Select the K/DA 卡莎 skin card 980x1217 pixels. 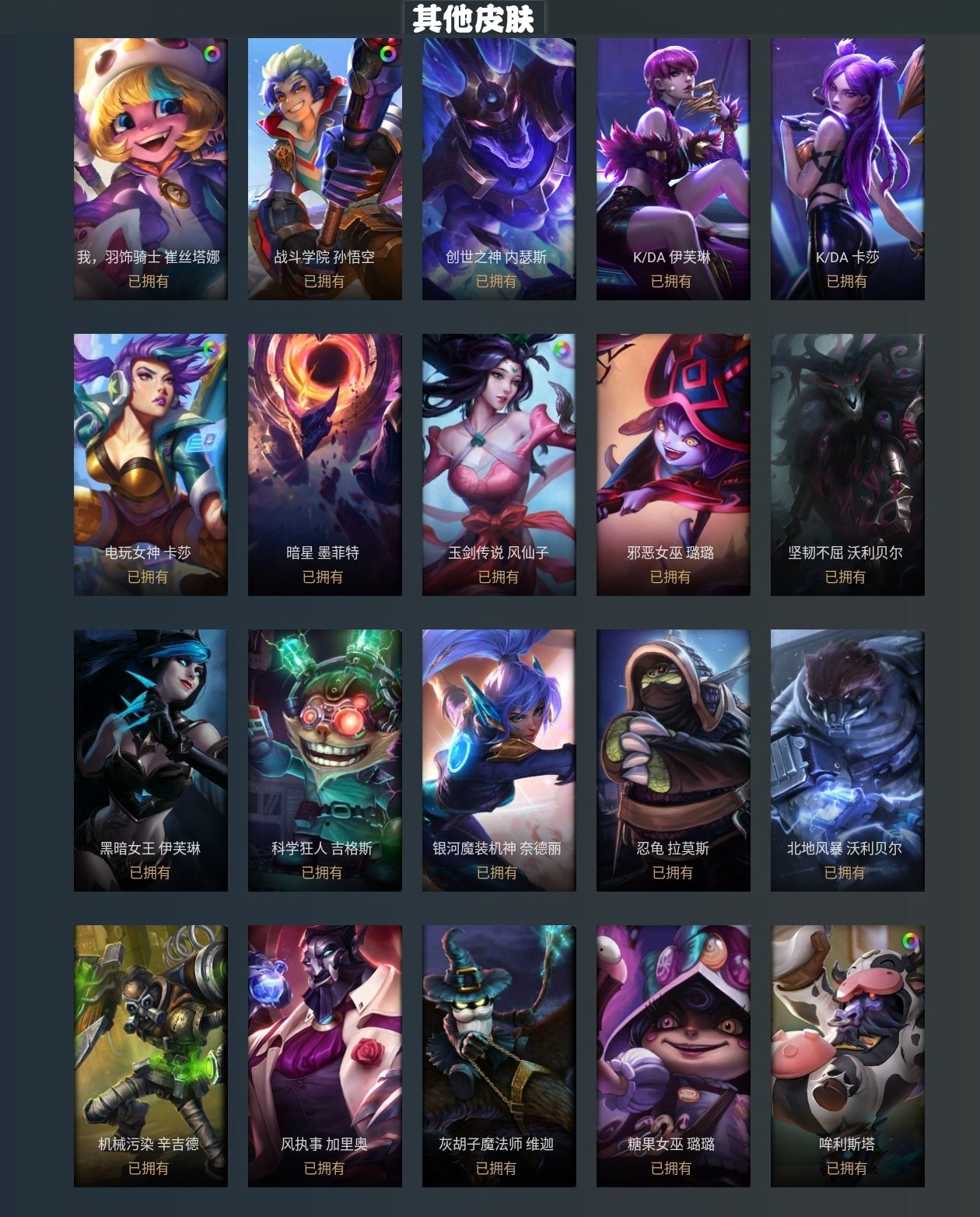(x=848, y=169)
